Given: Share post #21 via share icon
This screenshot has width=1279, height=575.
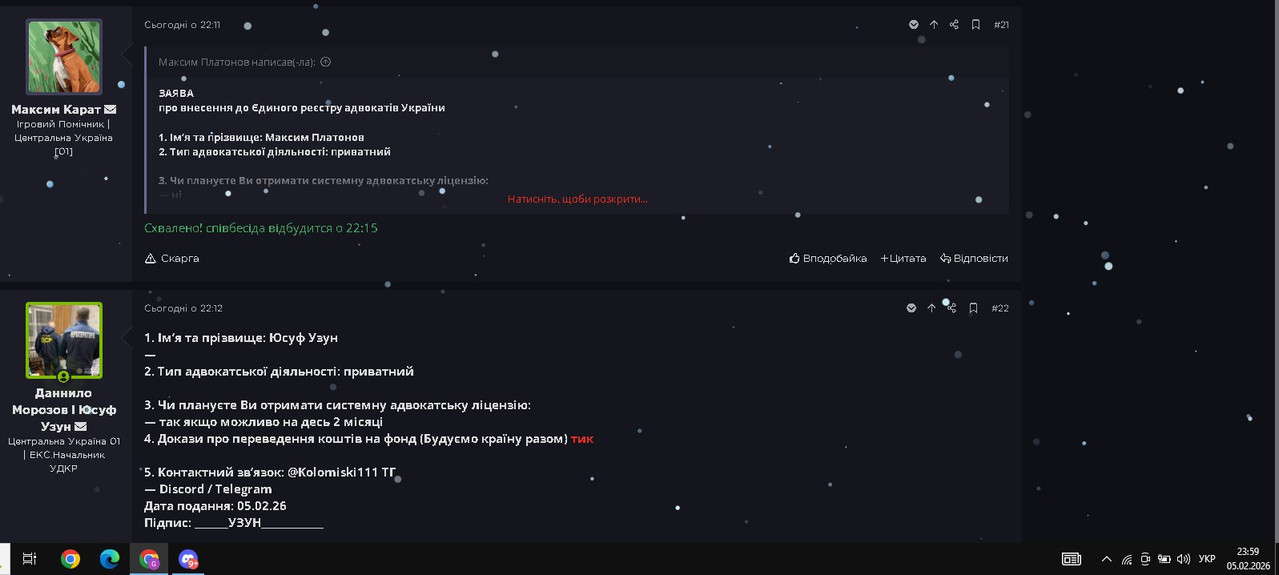Looking at the screenshot, I should (954, 25).
